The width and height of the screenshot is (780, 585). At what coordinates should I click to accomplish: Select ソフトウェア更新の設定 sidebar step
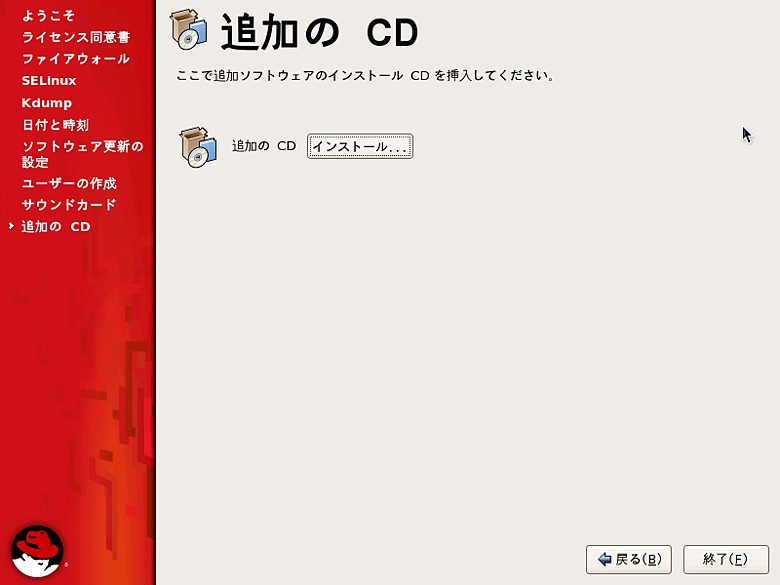[83, 154]
